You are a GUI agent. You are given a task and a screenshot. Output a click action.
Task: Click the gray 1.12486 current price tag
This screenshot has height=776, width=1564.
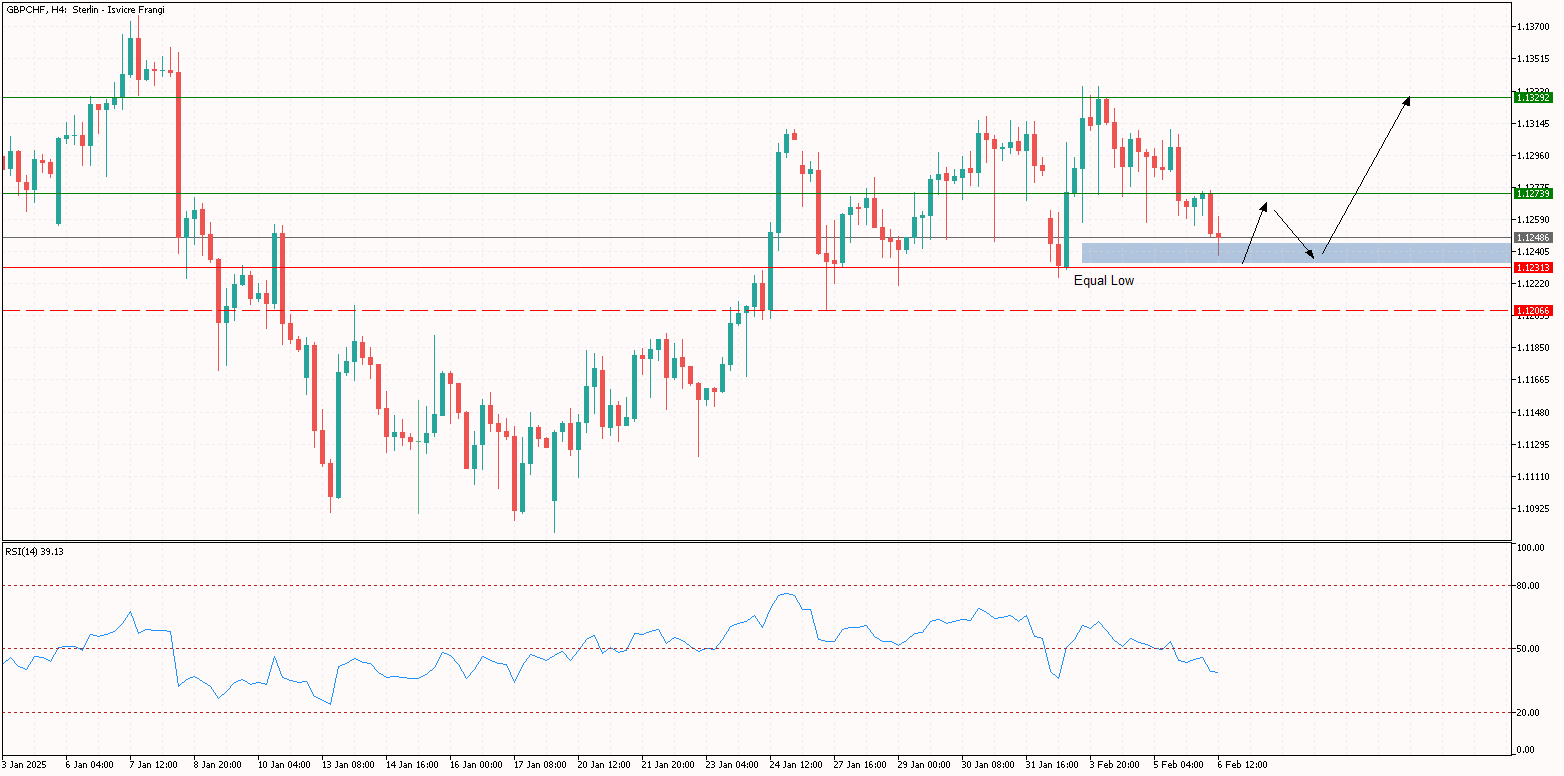click(x=1534, y=238)
